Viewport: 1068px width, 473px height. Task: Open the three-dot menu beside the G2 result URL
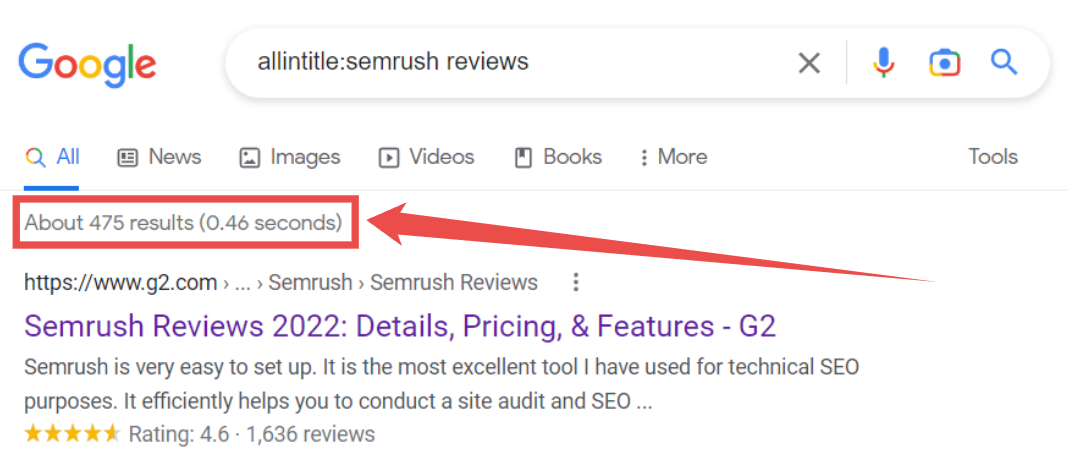[x=576, y=281]
